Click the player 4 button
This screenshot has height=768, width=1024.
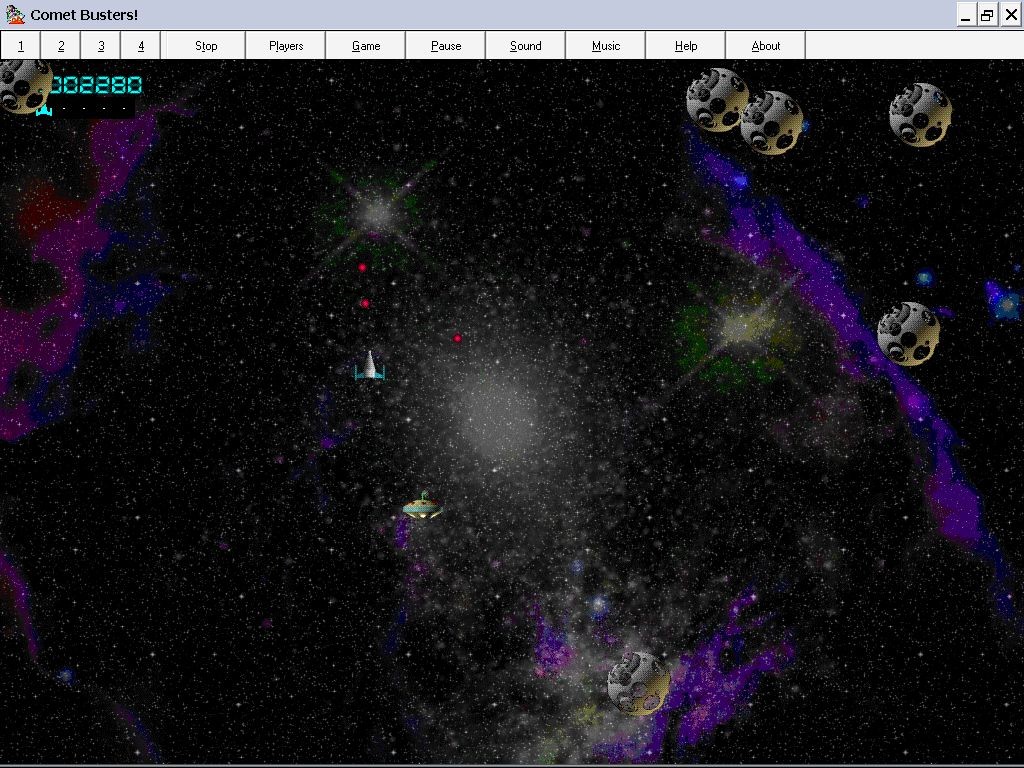[140, 46]
